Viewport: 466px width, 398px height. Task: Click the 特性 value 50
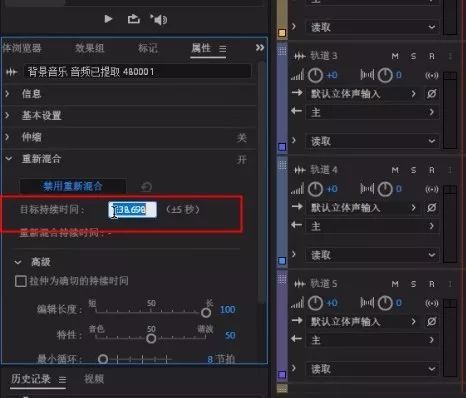(x=230, y=335)
